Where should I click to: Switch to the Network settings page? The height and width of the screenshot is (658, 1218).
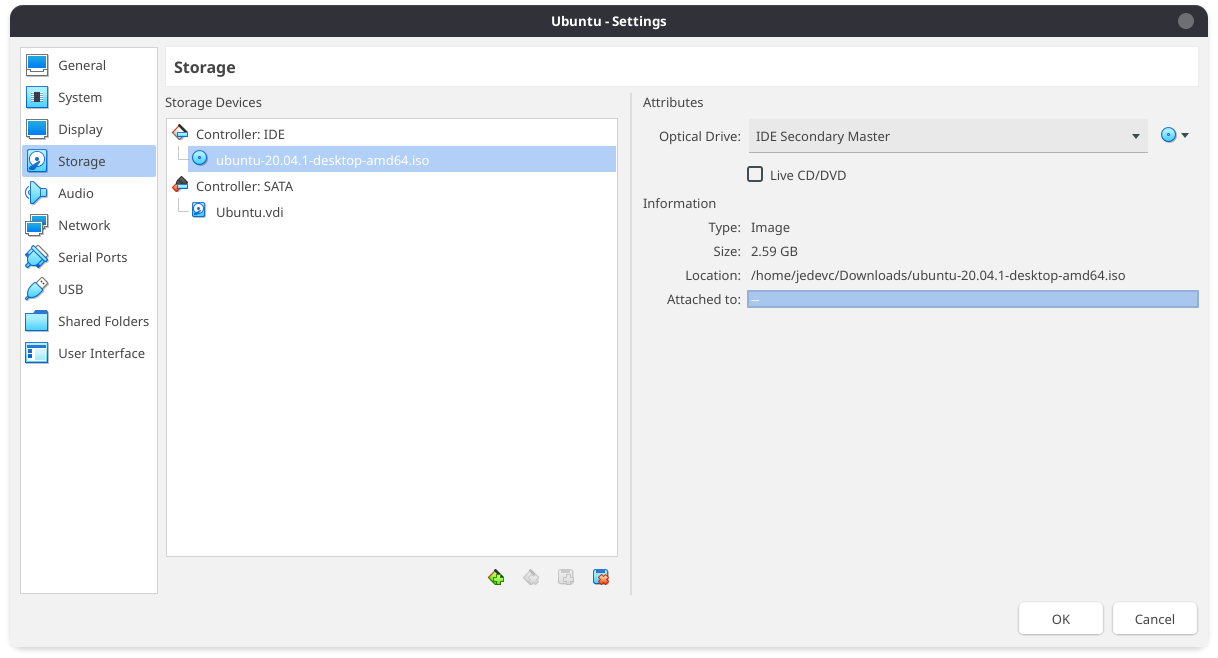[x=89, y=225]
